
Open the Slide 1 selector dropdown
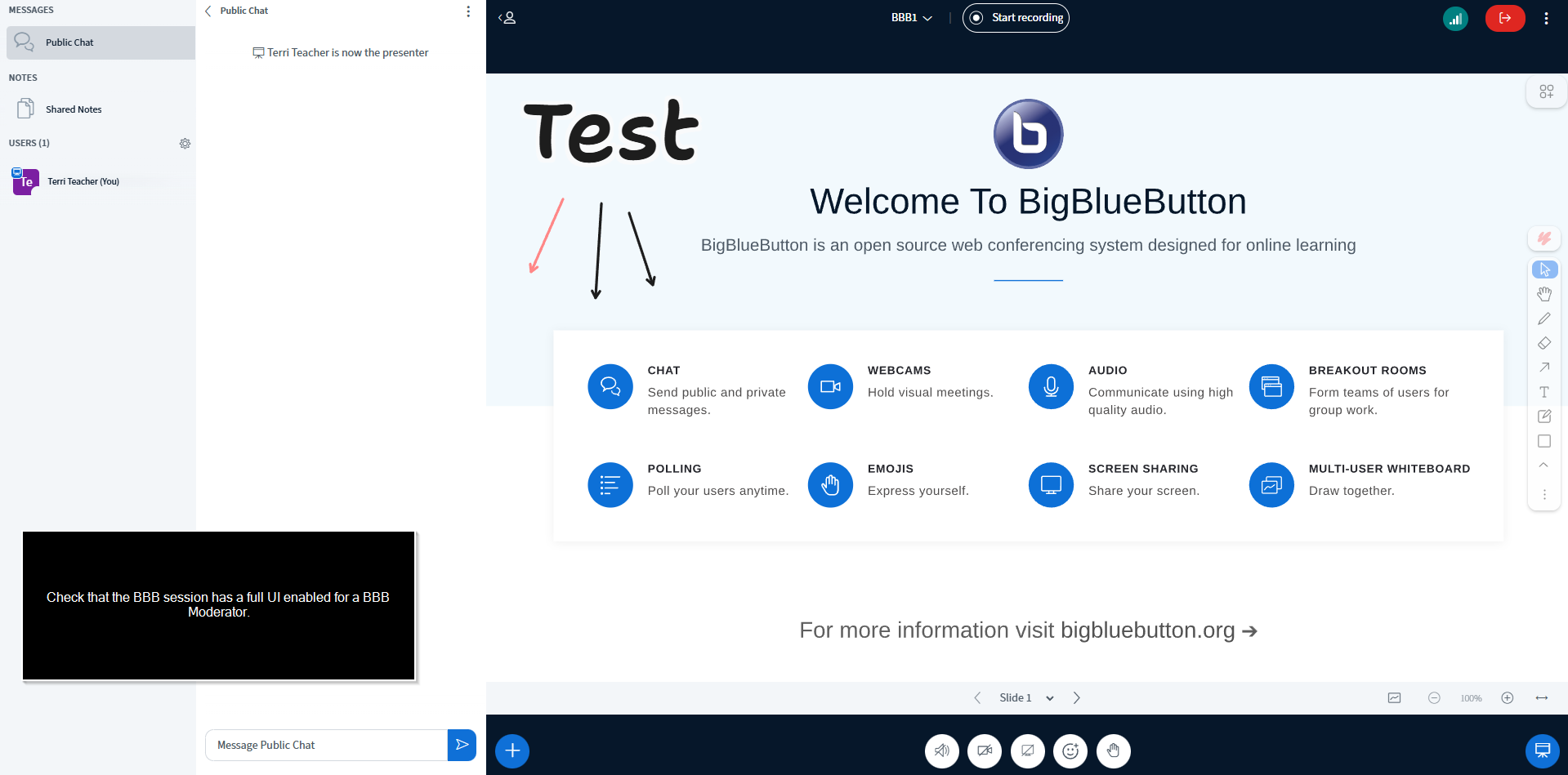[x=1026, y=697]
